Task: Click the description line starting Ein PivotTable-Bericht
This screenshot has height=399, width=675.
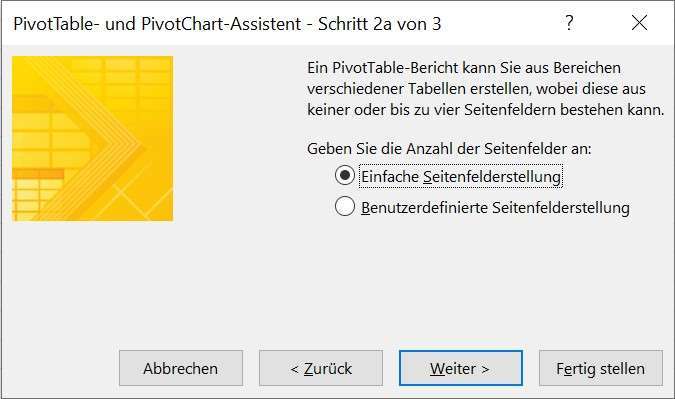Action: [464, 68]
